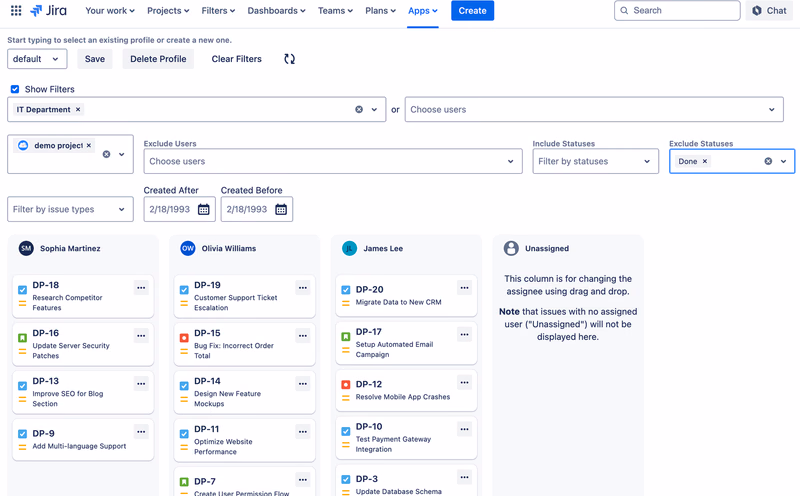The image size is (800, 496).
Task: Open more actions menu for DP-9
Action: coord(141,432)
